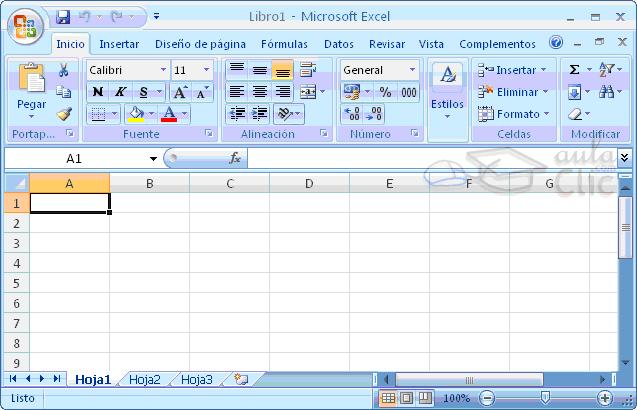
Task: Open the fill down tool
Action: 574,92
